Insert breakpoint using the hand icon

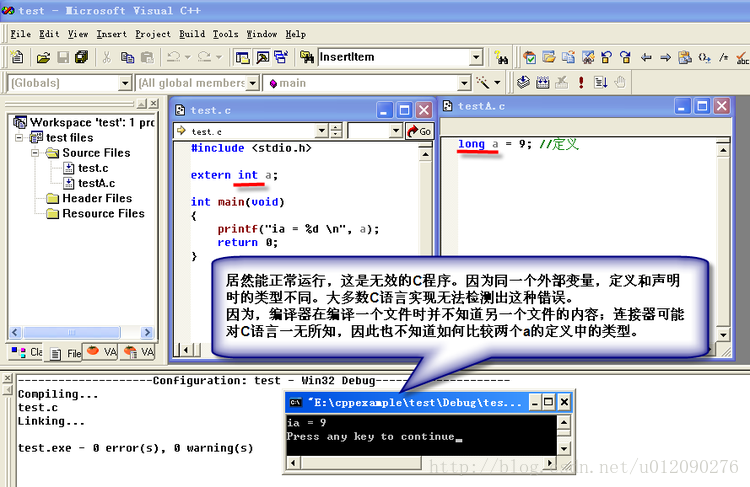tap(620, 83)
